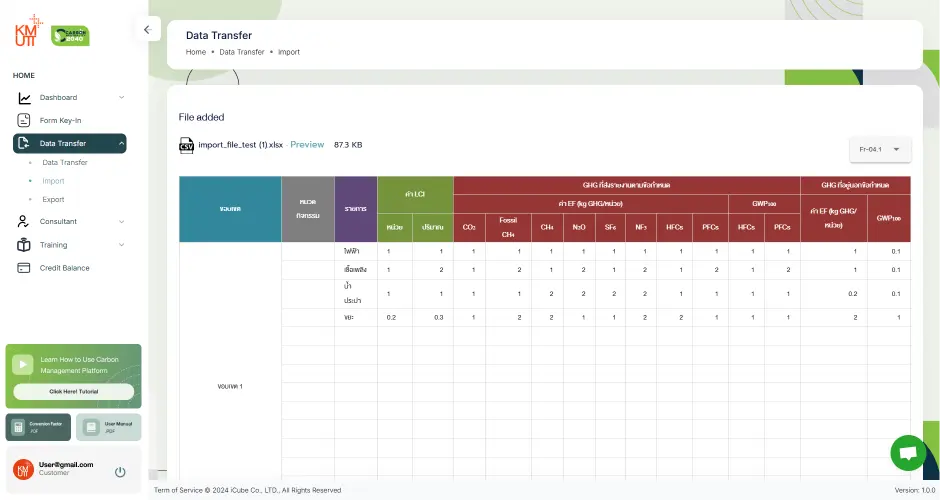This screenshot has width=940, height=500.
Task: Open the green chat bubble icon
Action: pyautogui.click(x=908, y=453)
